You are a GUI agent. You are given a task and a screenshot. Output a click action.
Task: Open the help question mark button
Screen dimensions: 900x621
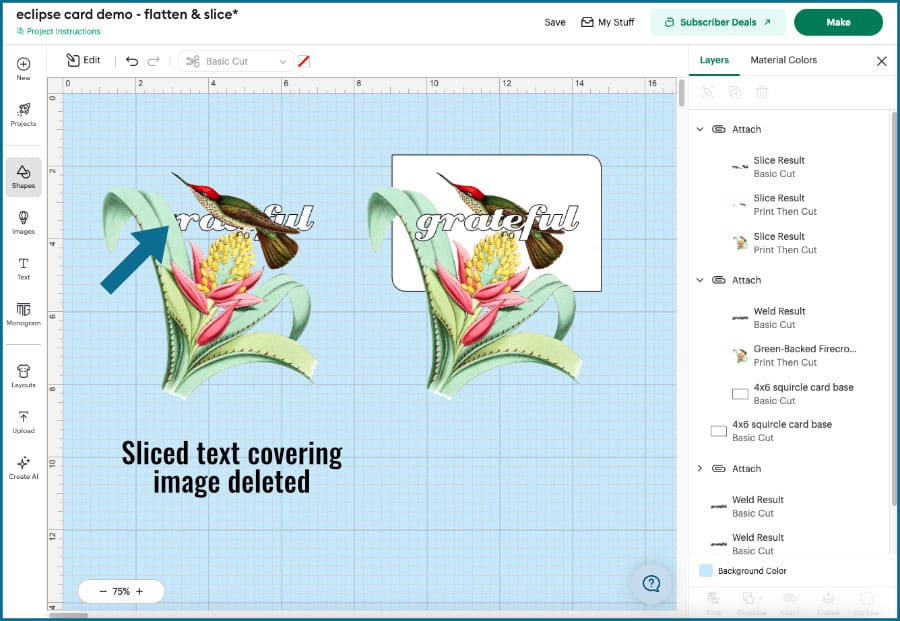tap(651, 584)
